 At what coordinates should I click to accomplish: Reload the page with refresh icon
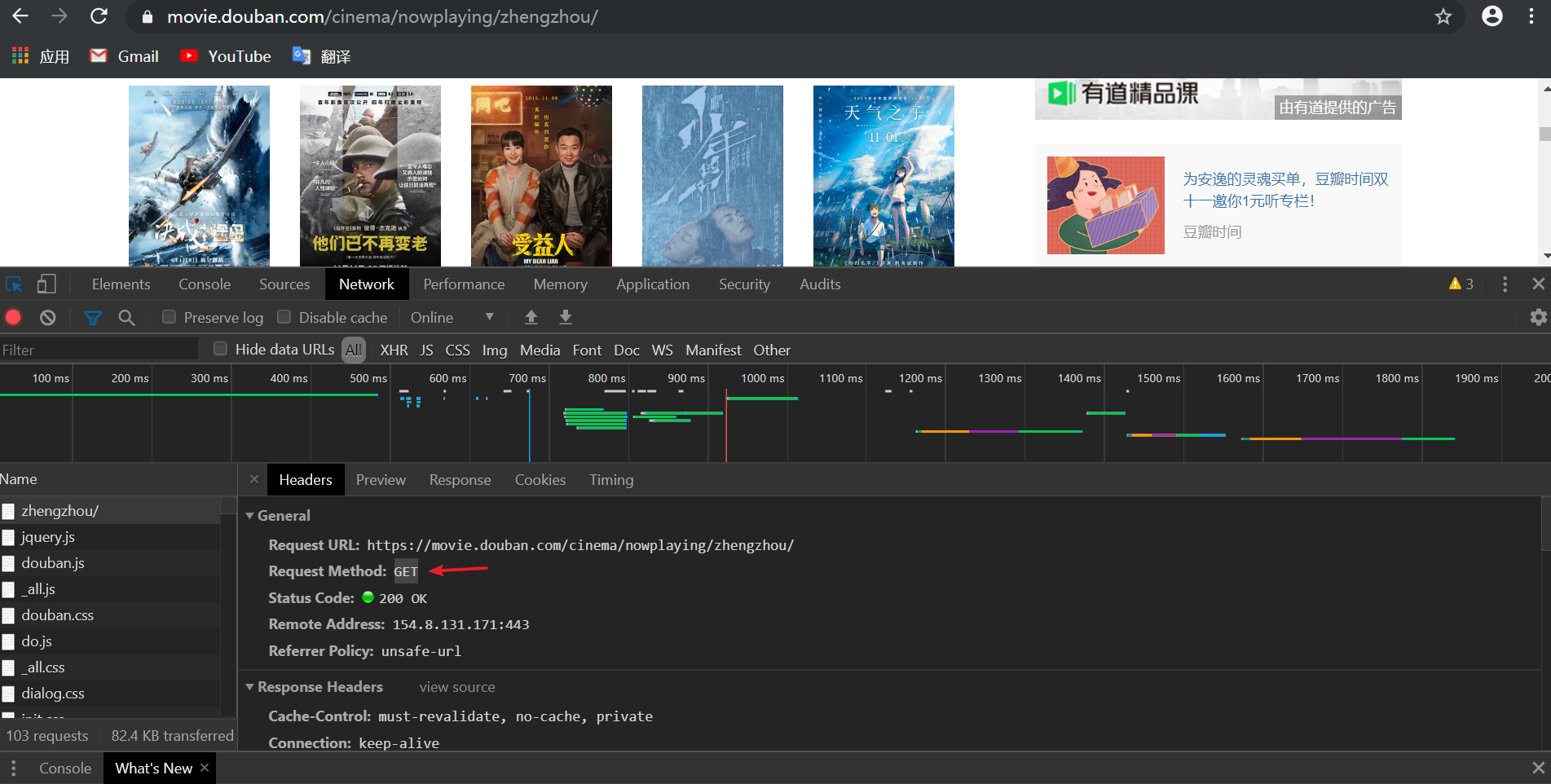coord(99,16)
